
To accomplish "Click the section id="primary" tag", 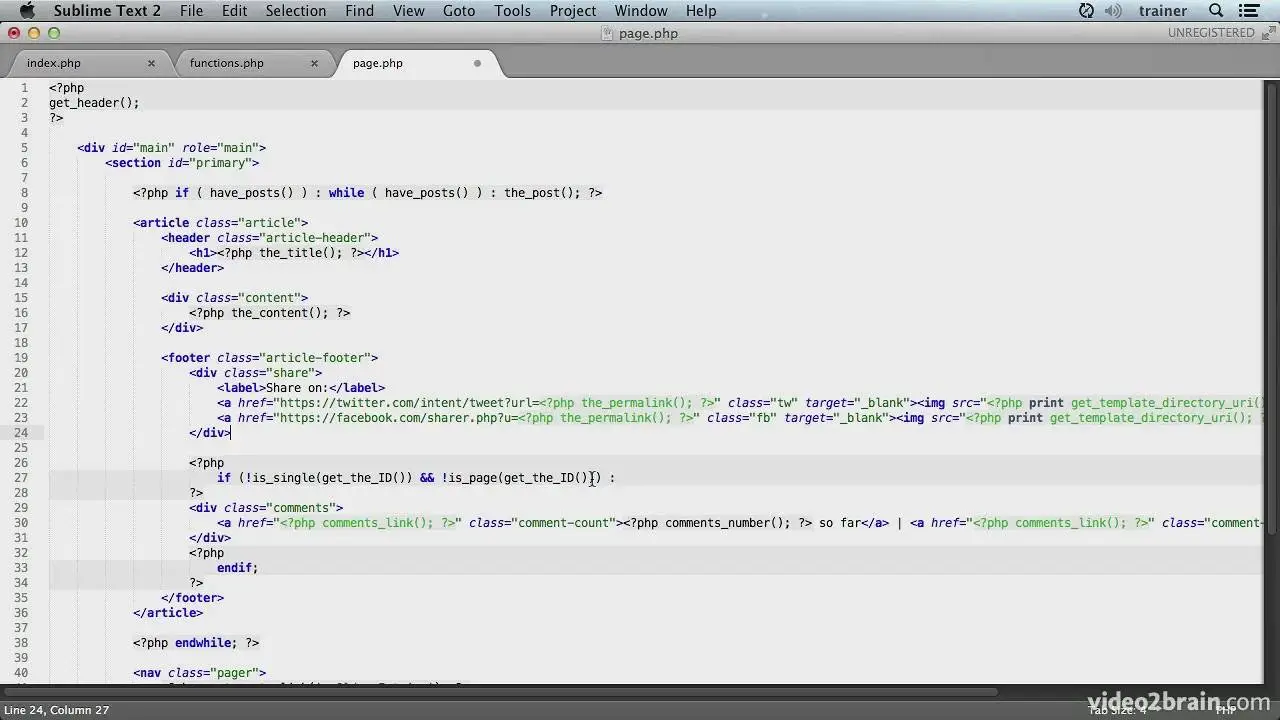I will [x=182, y=163].
